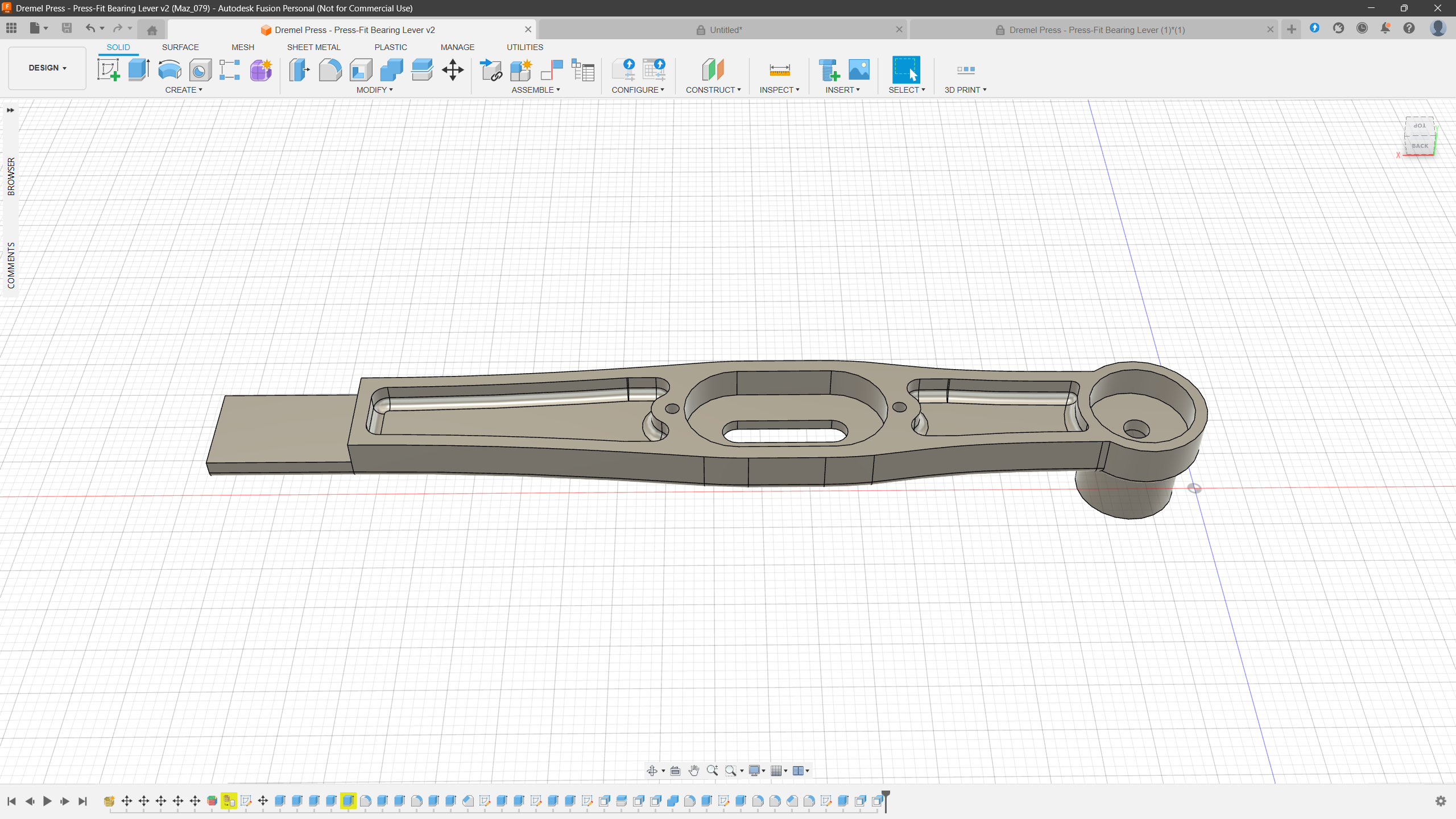Activate the Move/Copy tool
Screen dimensions: 1456x819
(453, 70)
